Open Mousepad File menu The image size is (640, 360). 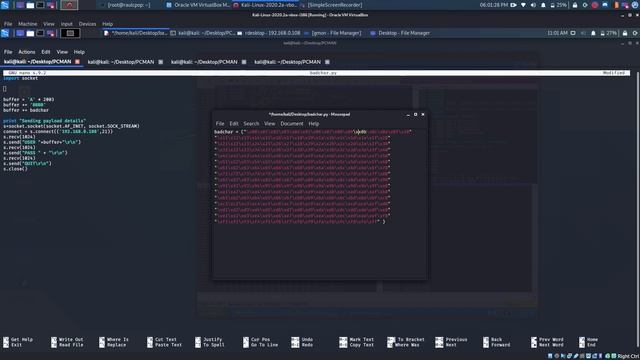[220, 124]
